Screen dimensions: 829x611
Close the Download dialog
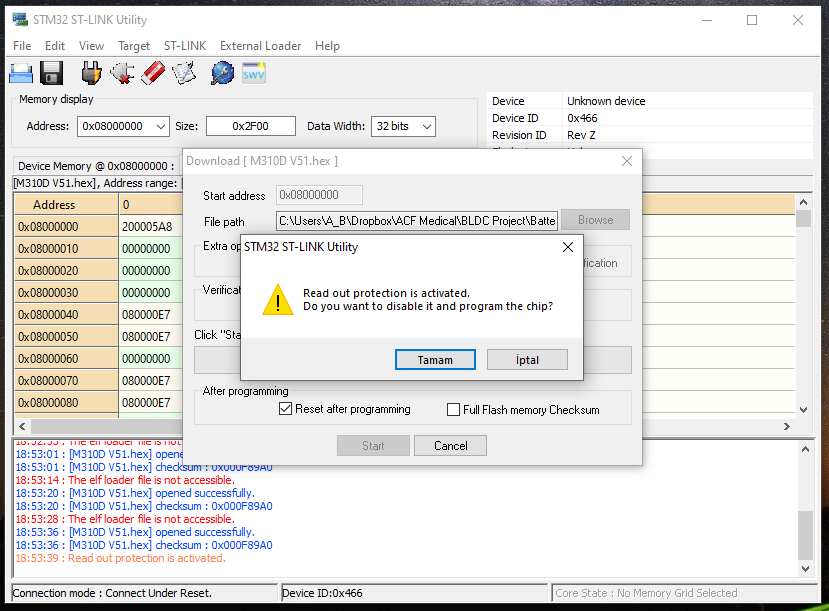point(627,161)
